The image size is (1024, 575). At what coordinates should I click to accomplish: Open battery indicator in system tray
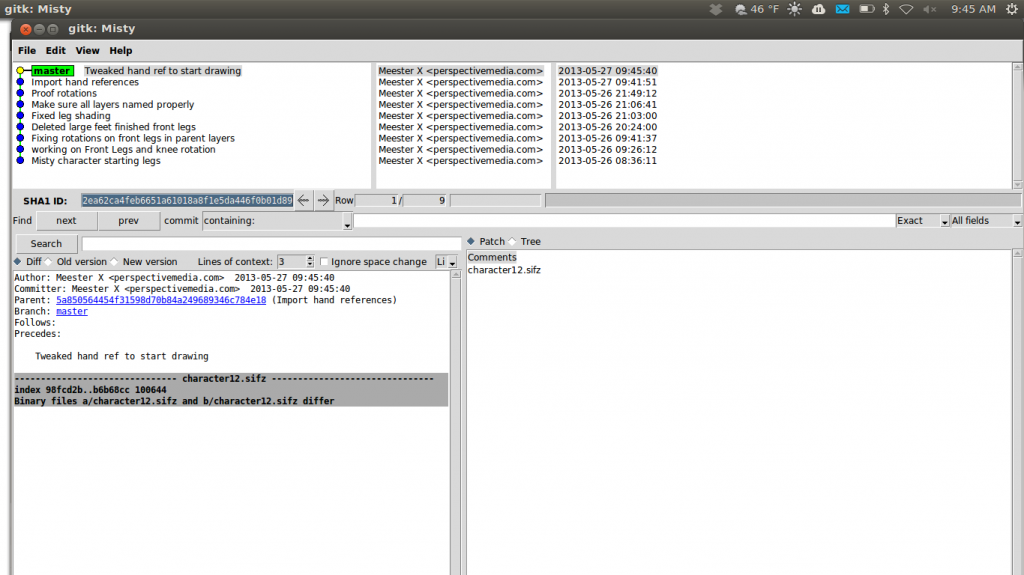click(x=867, y=9)
